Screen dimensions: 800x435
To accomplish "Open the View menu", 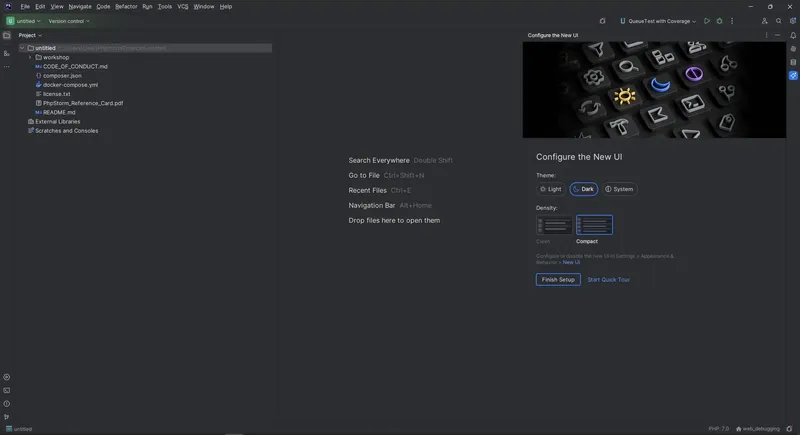I will coord(57,7).
